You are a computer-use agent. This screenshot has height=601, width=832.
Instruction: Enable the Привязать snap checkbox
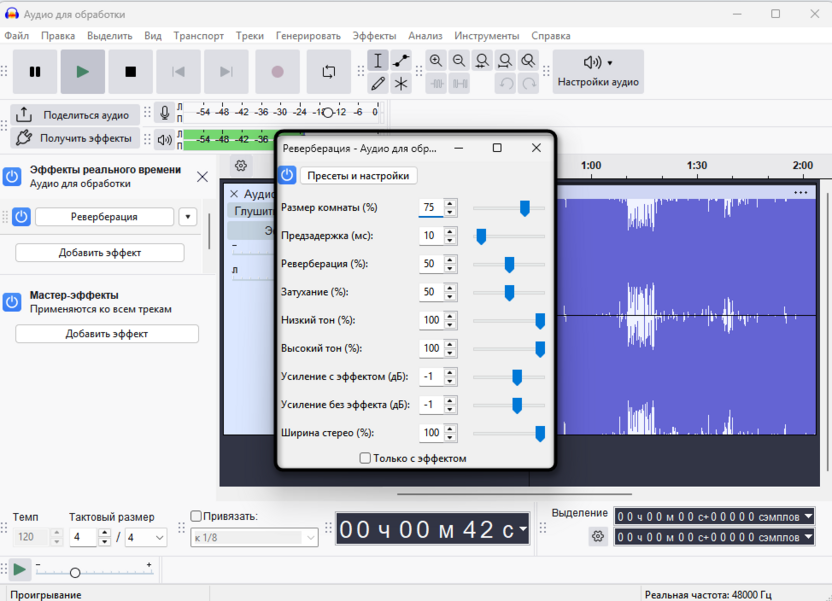196,516
